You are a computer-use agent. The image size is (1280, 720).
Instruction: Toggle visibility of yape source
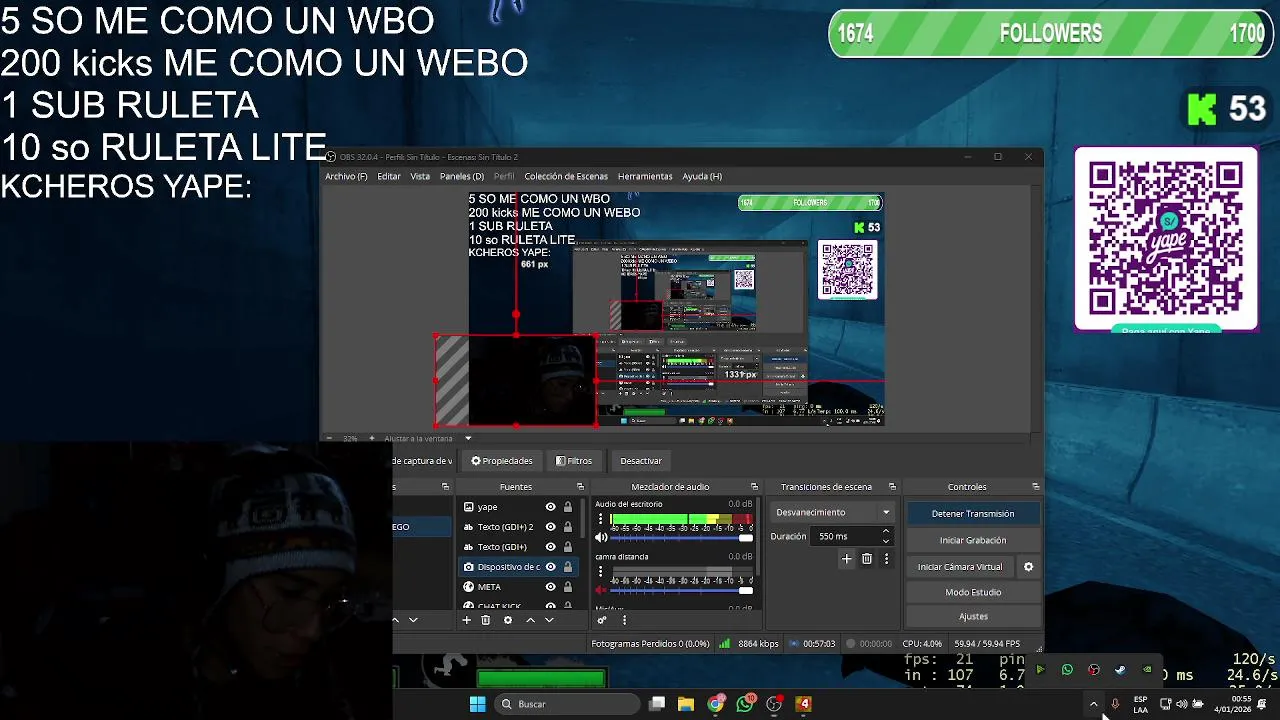(550, 507)
